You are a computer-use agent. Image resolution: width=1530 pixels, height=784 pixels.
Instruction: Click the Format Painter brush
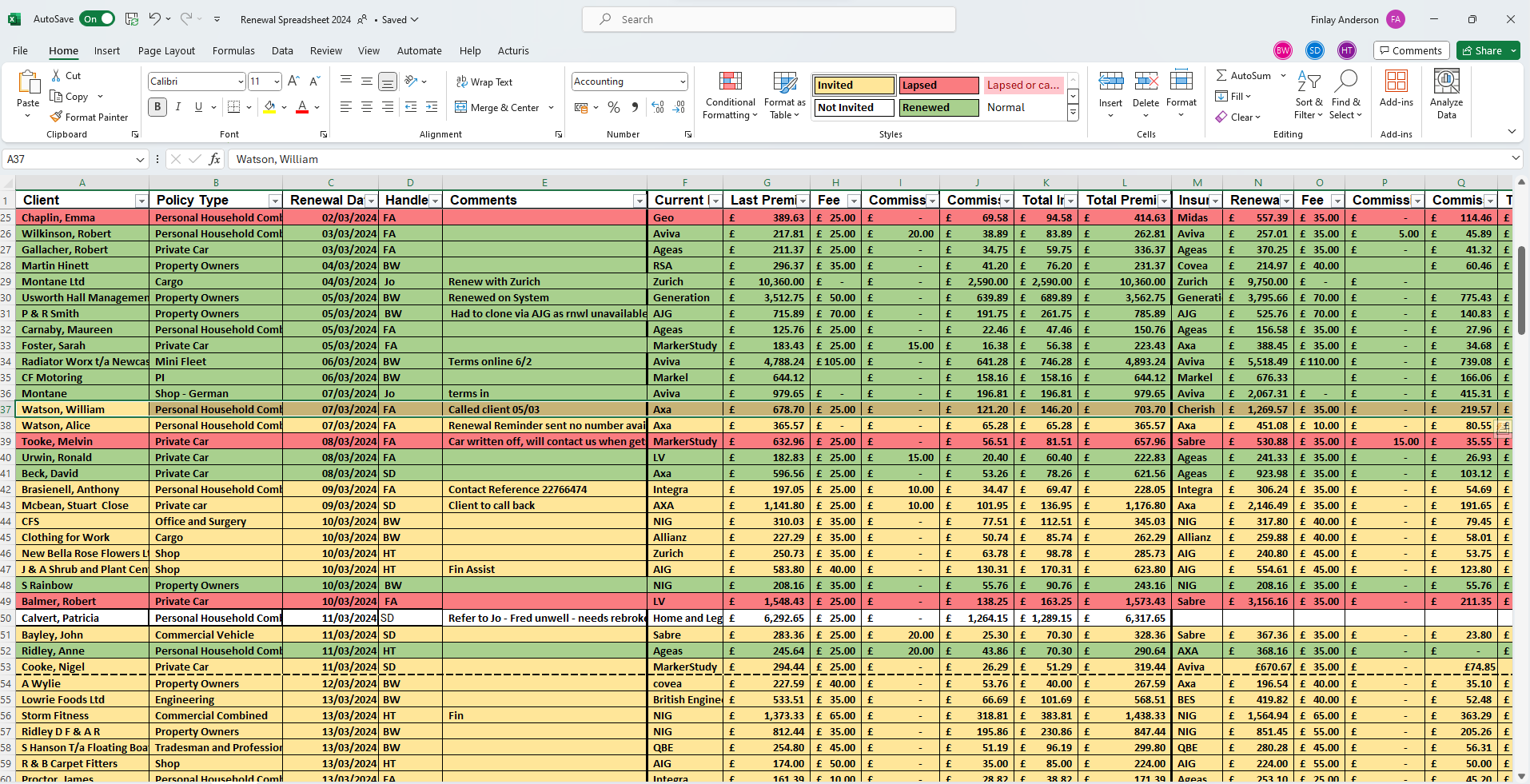coord(56,117)
